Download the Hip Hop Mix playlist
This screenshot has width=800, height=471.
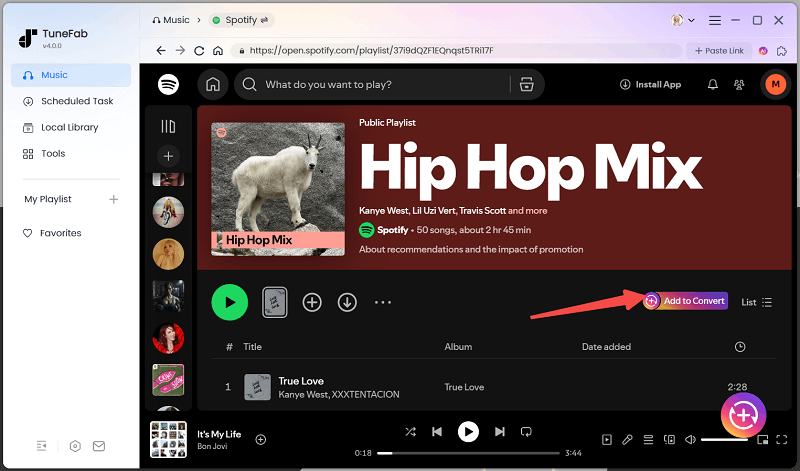tap(347, 301)
